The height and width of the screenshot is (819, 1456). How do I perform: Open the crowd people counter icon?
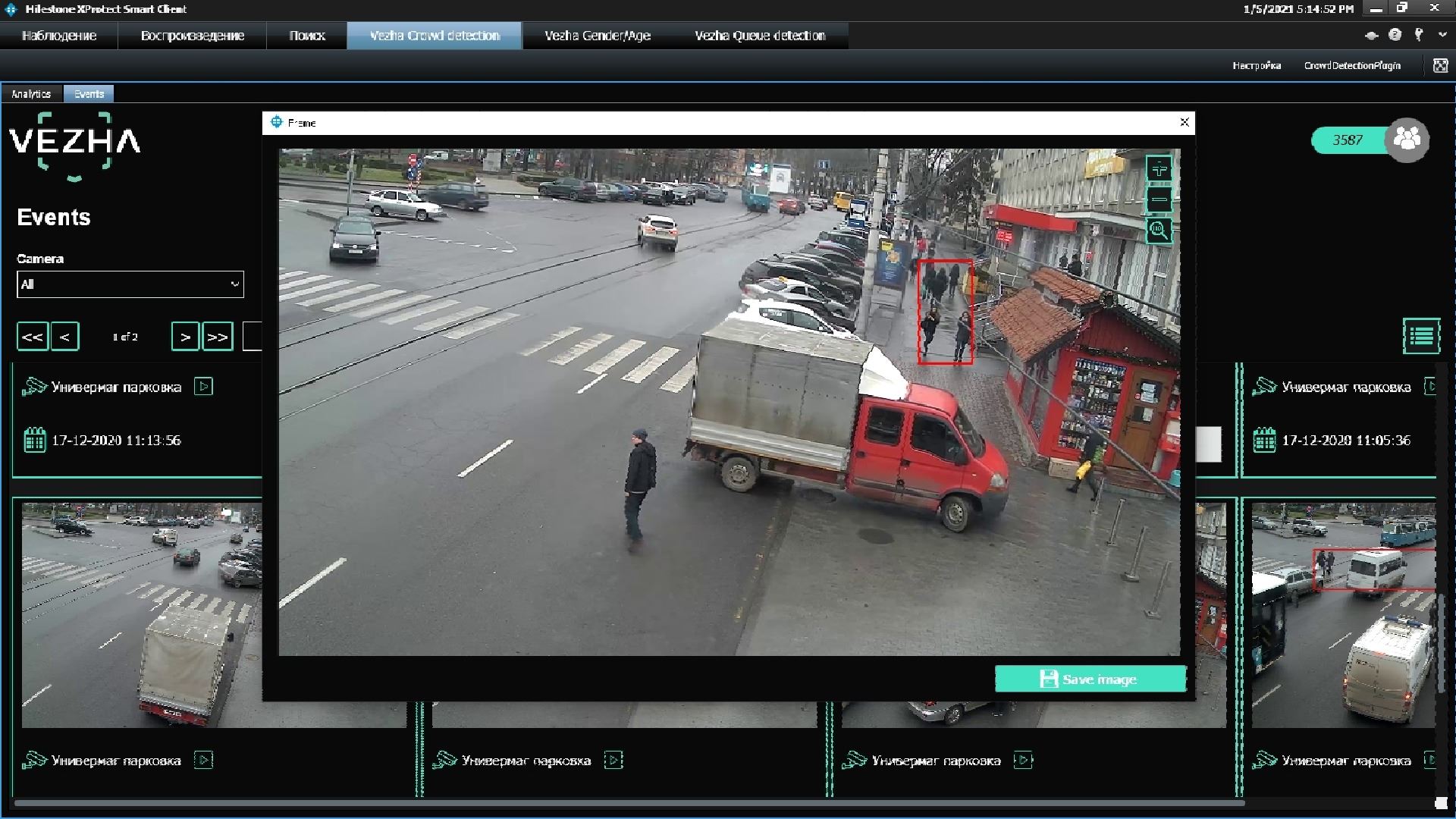(x=1407, y=140)
